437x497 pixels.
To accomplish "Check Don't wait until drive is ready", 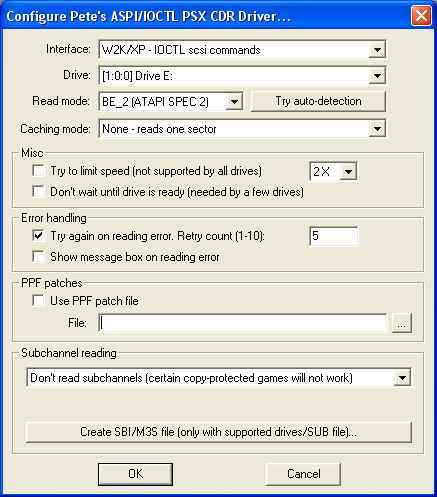I will pos(38,192).
